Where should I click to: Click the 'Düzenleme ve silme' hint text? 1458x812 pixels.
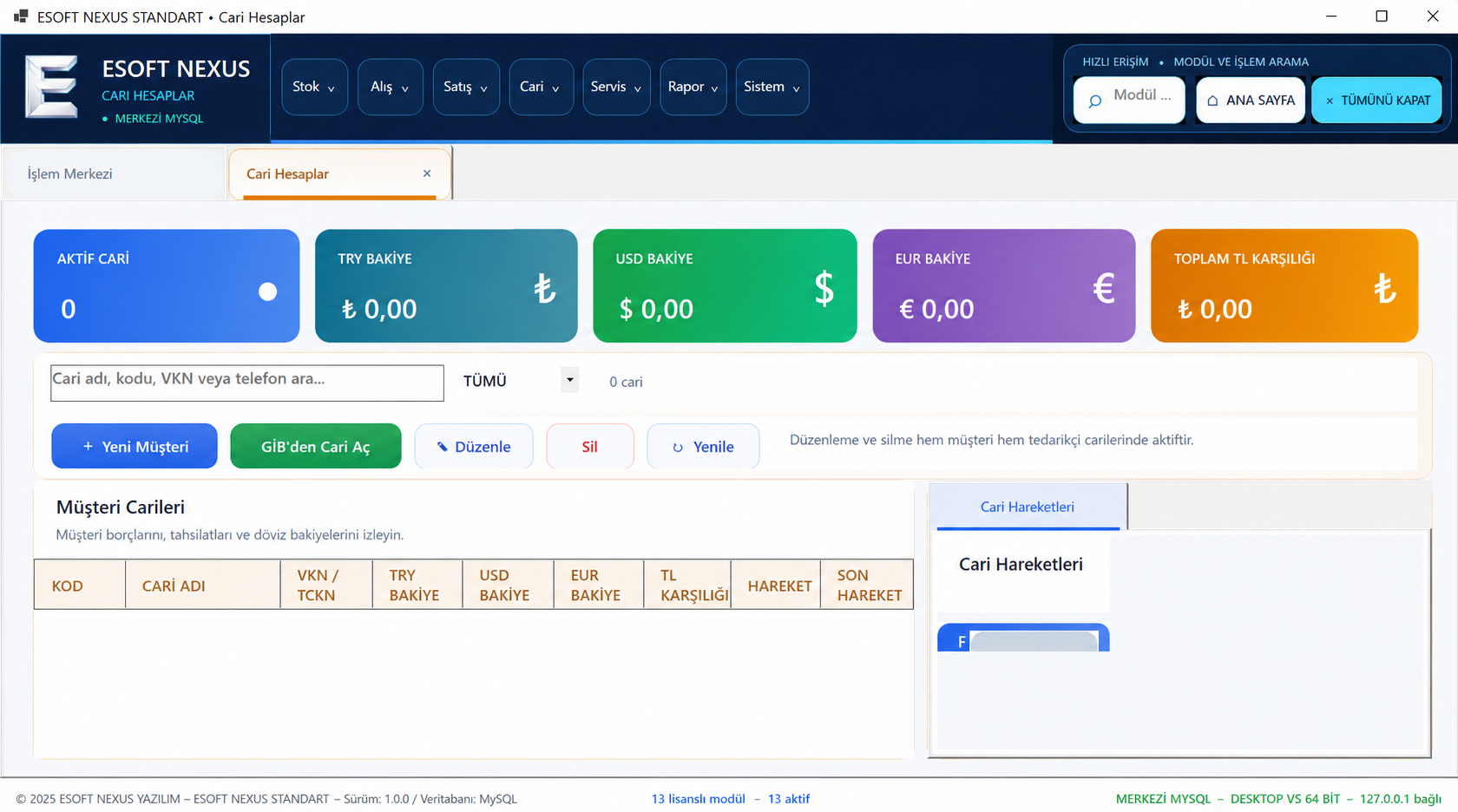pos(992,440)
